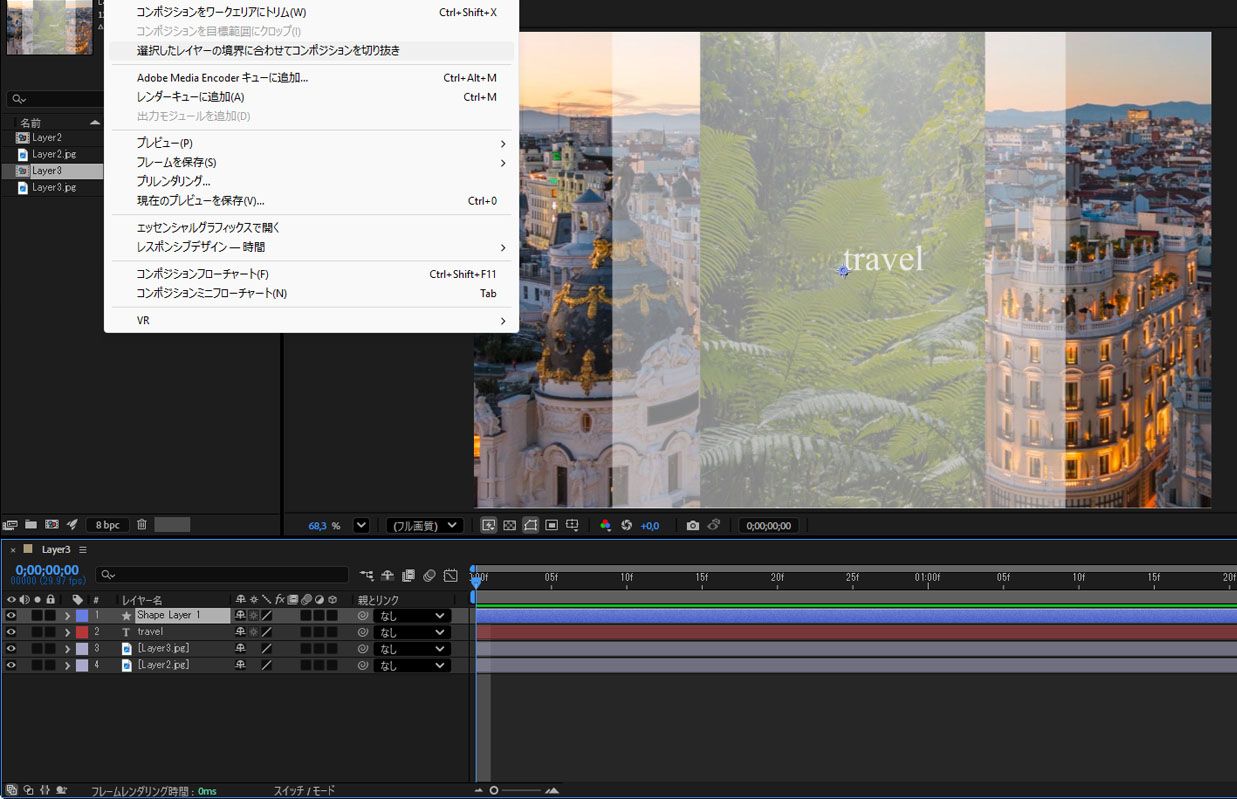Open the resolution dropdown (フル画質)
Viewport: 1237px width, 799px height.
pos(425,525)
